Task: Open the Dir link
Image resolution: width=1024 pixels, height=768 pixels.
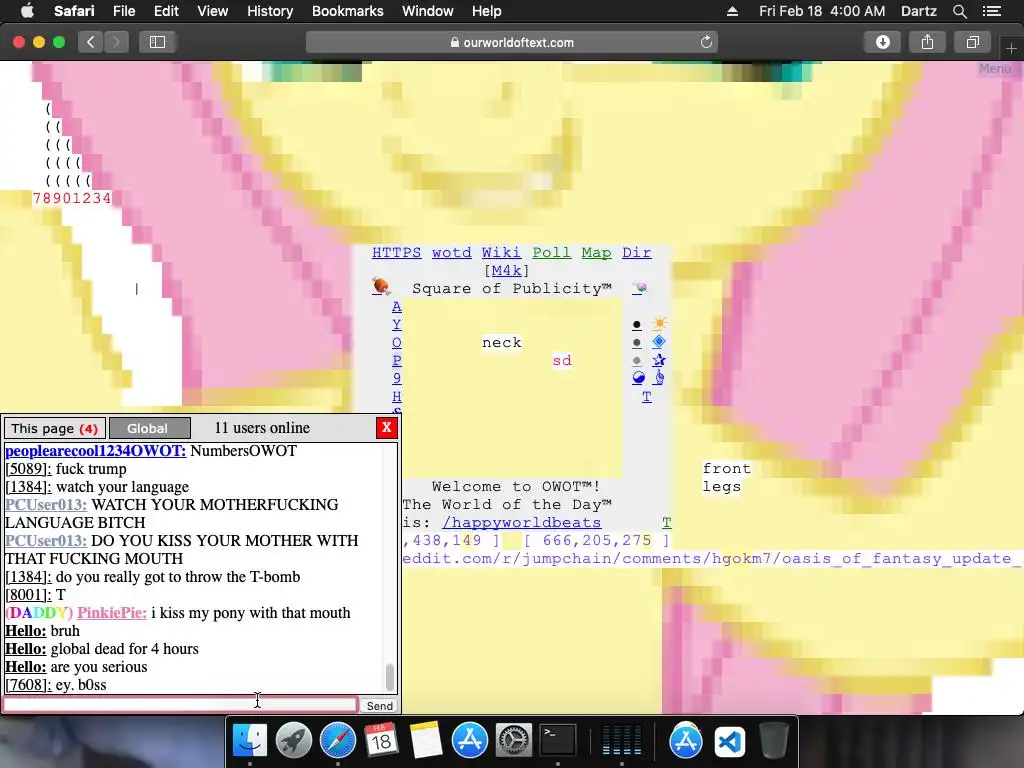Action: 636,253
